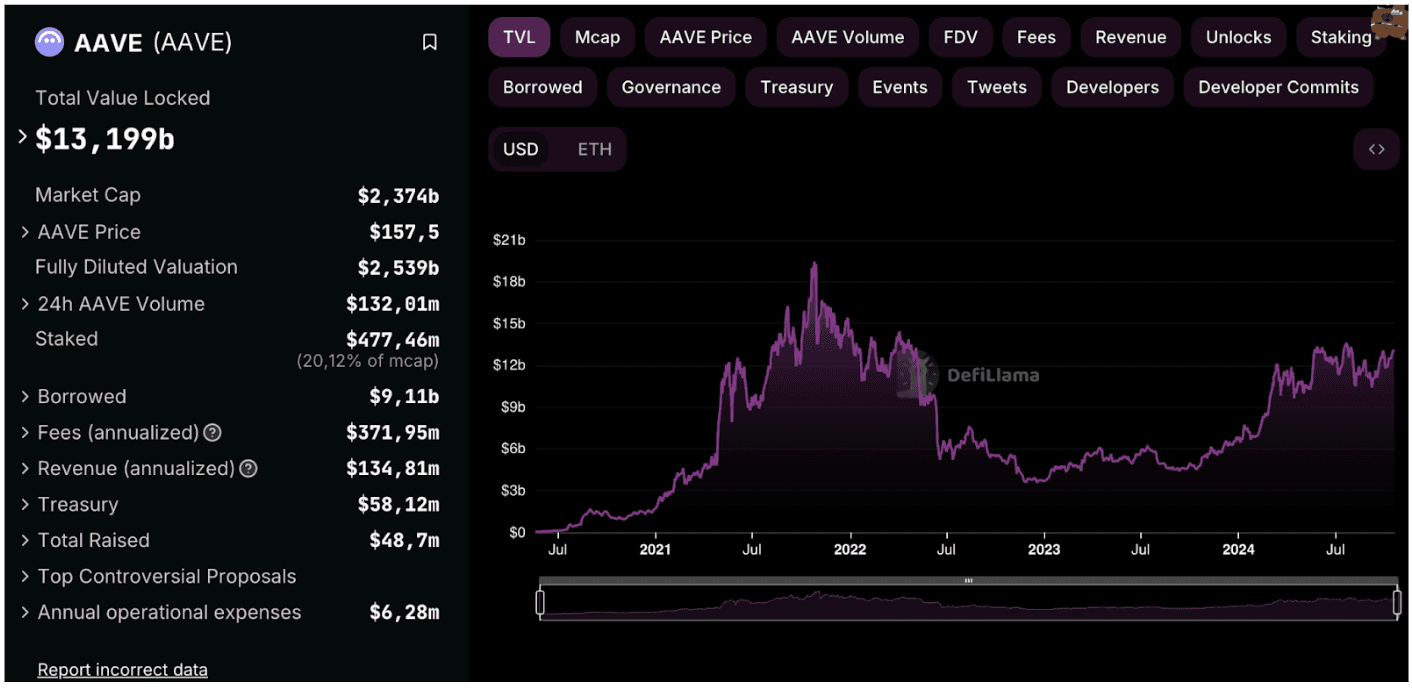Screen dimensions: 1412x694
Task: Click the (20,12% of mcap) text
Action: [367, 361]
